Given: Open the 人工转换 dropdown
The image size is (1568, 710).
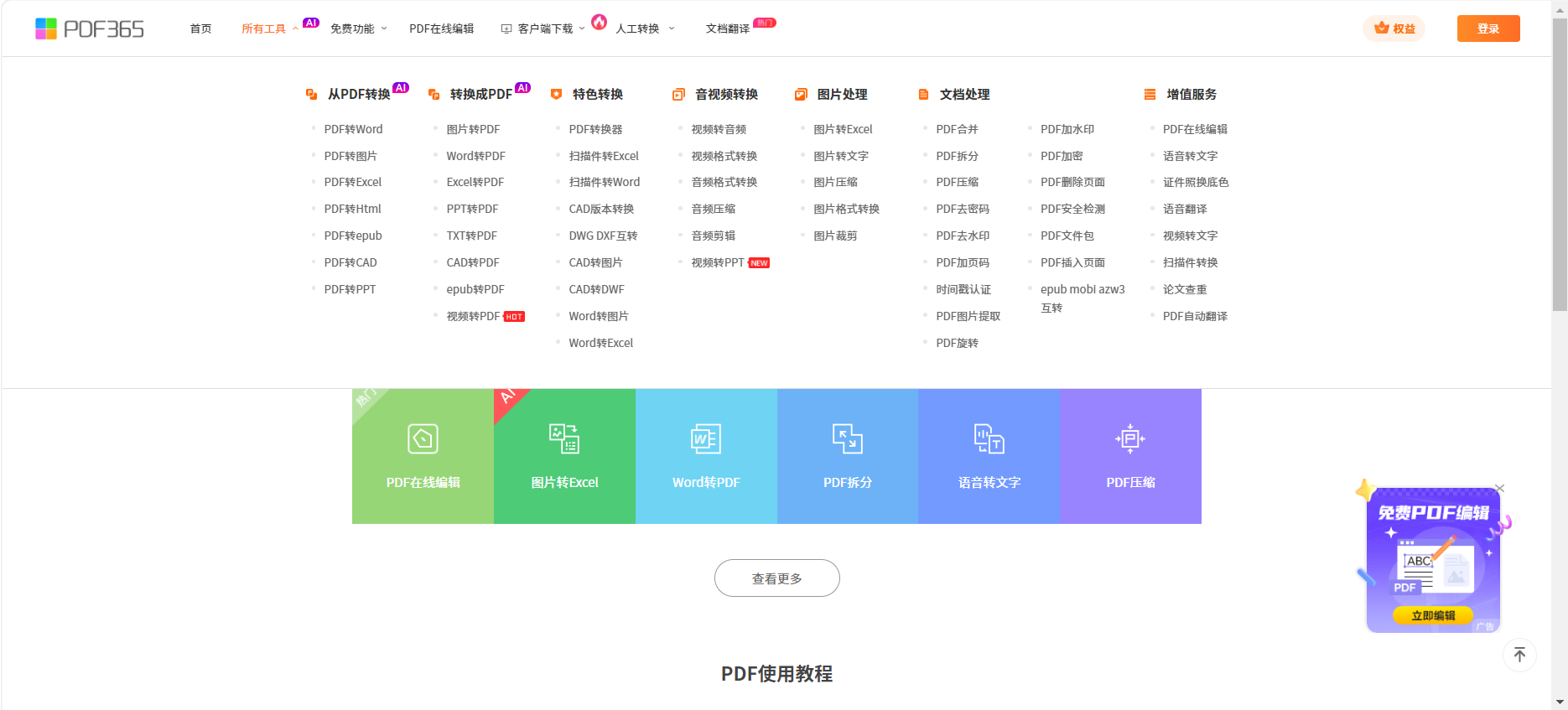Looking at the screenshot, I should pyautogui.click(x=644, y=29).
